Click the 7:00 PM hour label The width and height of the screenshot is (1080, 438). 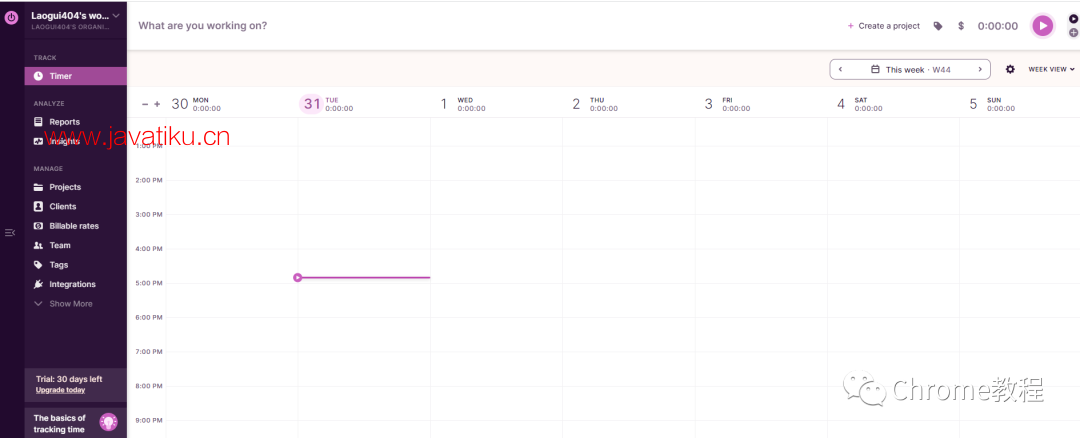coord(149,352)
